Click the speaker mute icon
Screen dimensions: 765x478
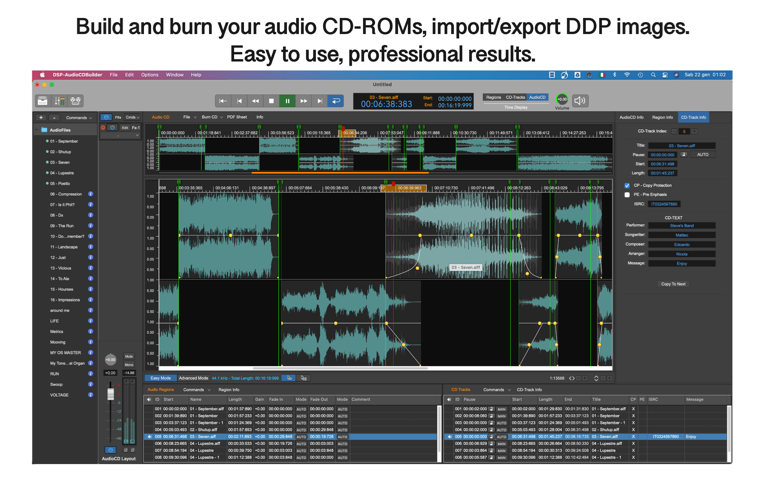(x=580, y=100)
